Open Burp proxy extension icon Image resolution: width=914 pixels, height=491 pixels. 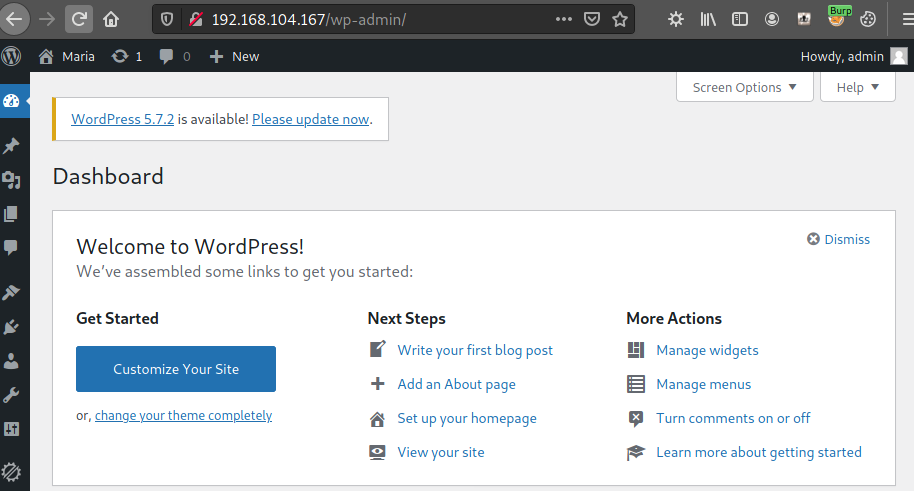tap(836, 17)
